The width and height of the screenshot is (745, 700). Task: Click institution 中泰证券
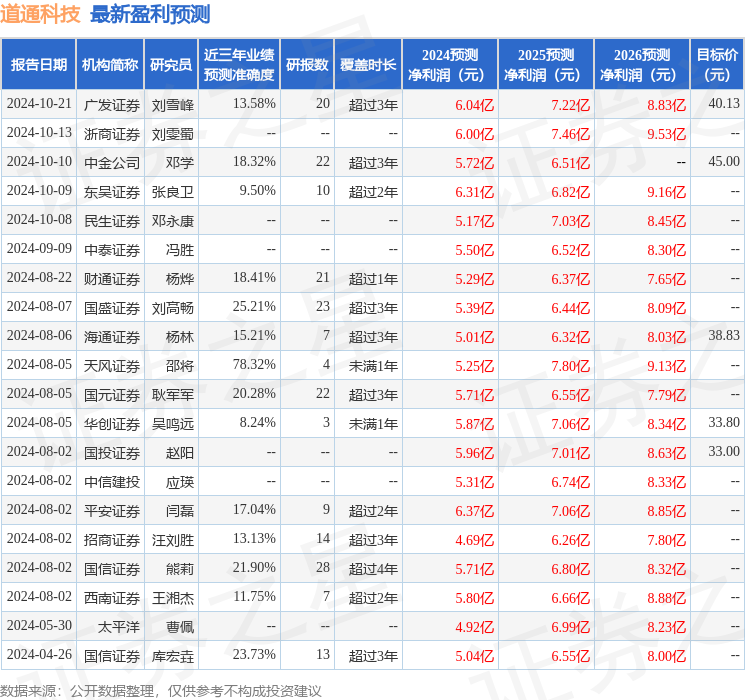click(112, 250)
